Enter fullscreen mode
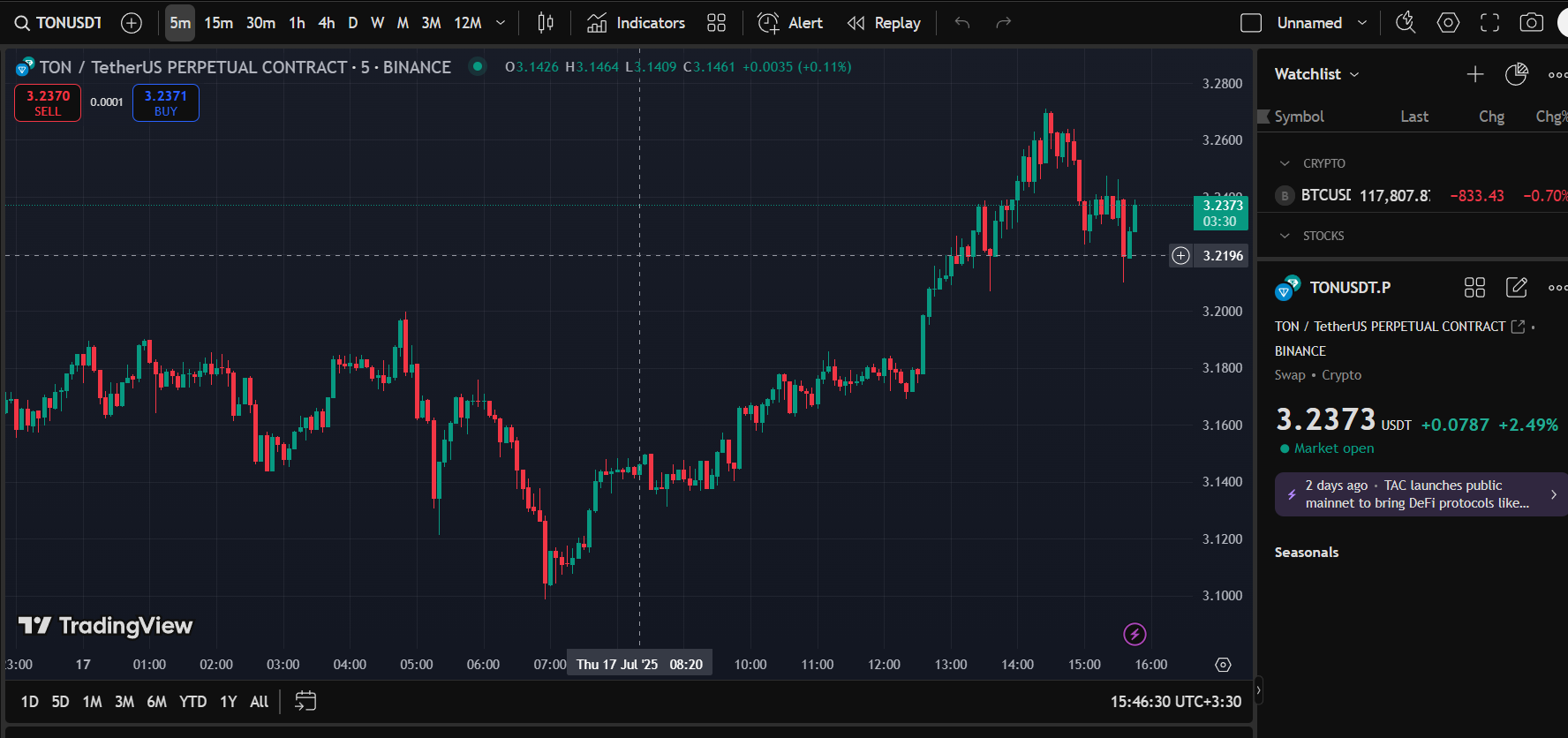 tap(1489, 23)
